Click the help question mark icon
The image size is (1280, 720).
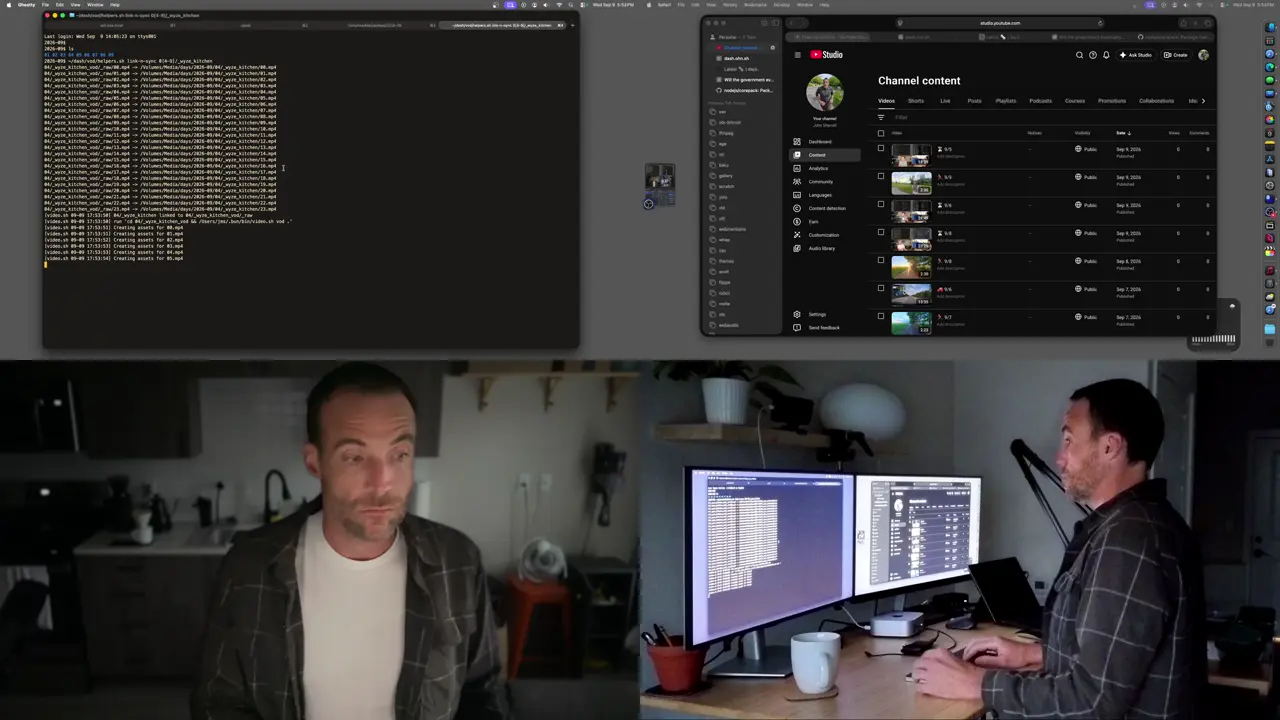click(x=1092, y=55)
